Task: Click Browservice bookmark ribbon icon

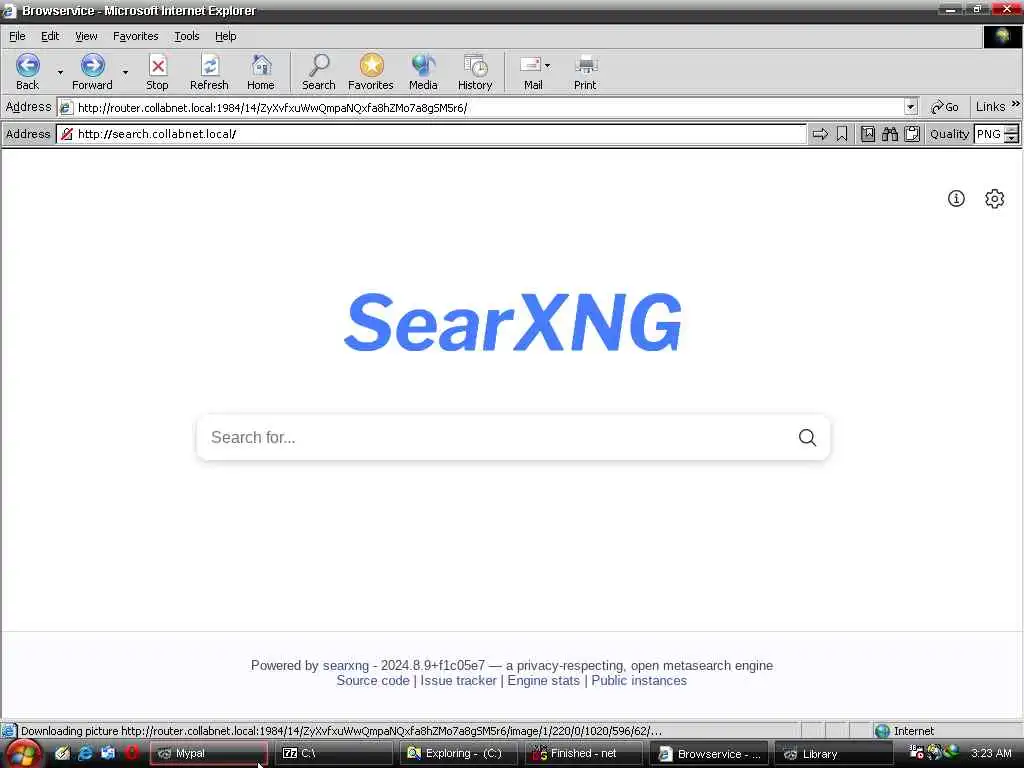Action: [842, 134]
